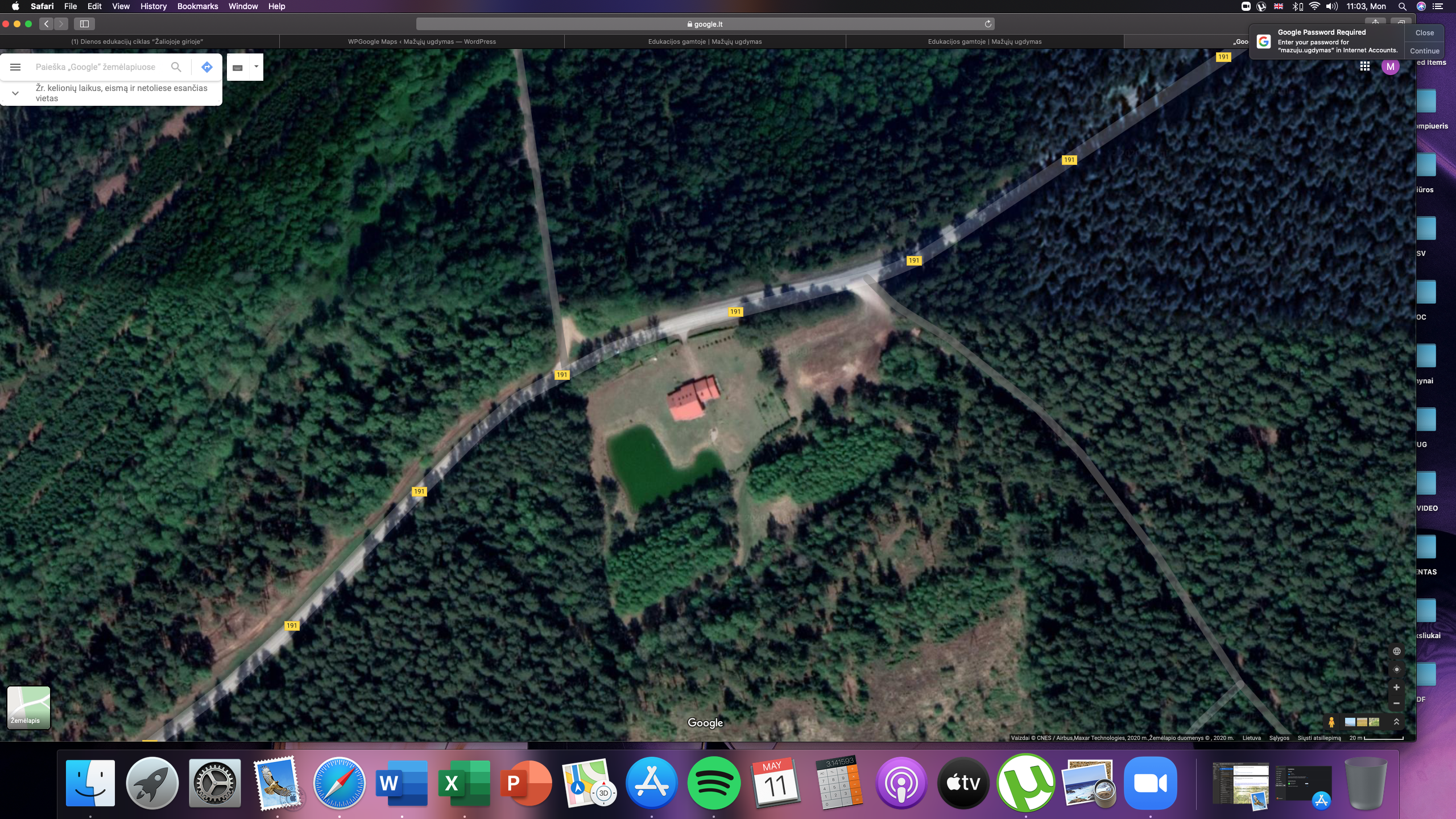Image resolution: width=1456 pixels, height=819 pixels.
Task: Click the volume icon in menu bar
Action: click(x=1332, y=6)
